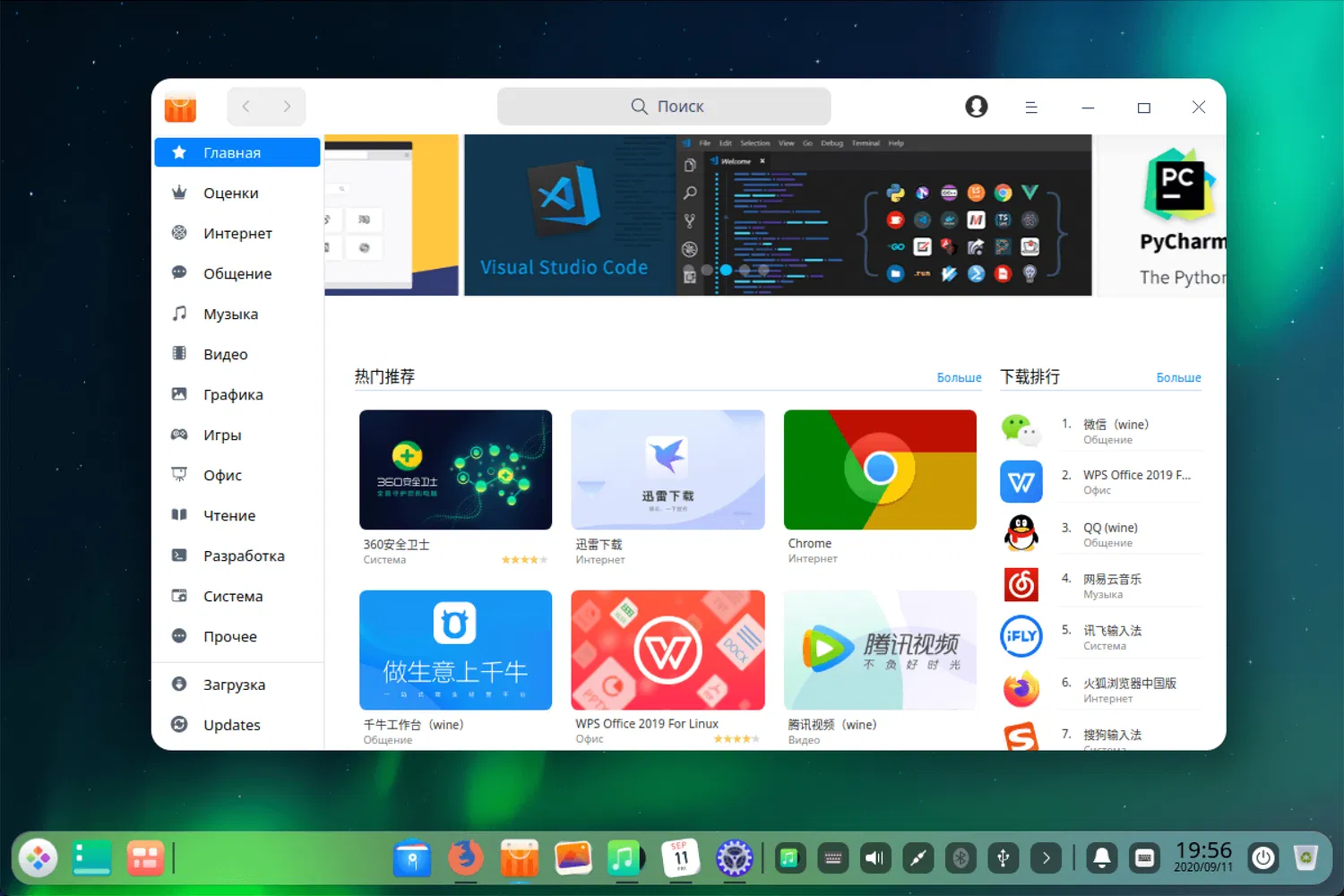
Task: Click Больше next to 热门推荐
Action: 958,377
